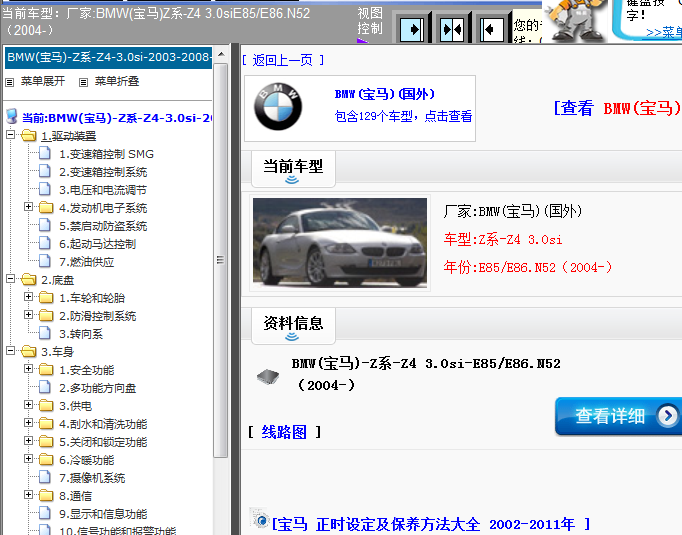
Task: Click the folder icon of 1.安全功能
Action: 46,370
